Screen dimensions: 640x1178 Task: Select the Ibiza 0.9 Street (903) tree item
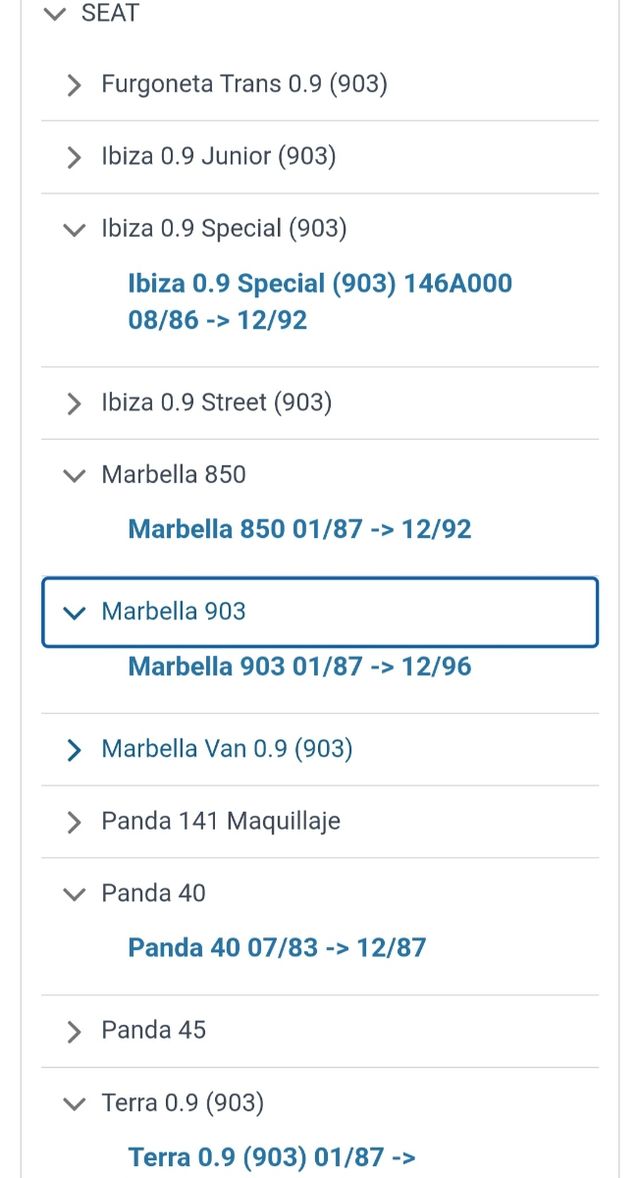click(x=216, y=403)
